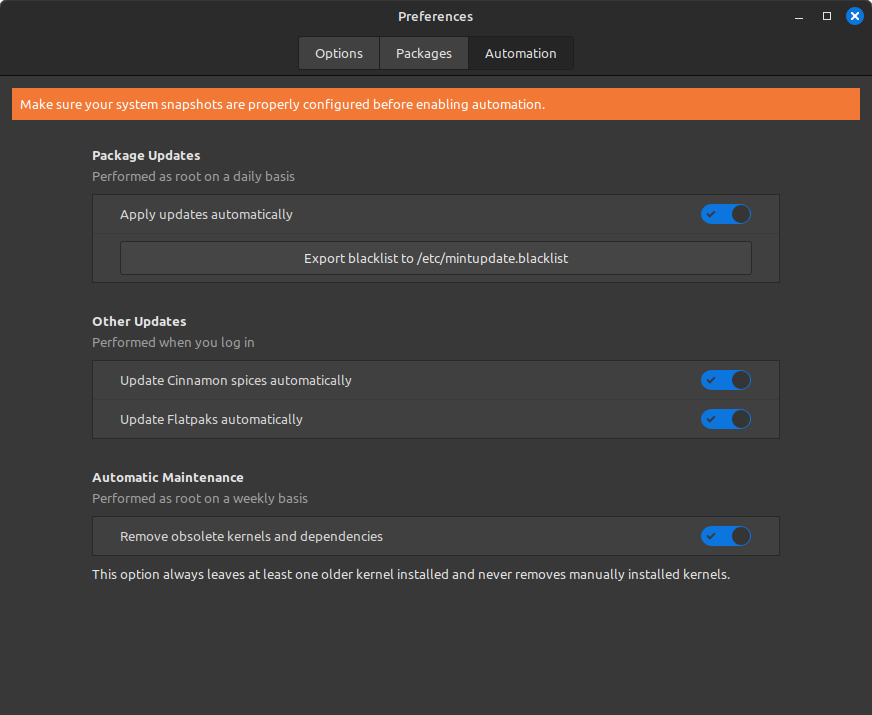Click the Automatic Maintenance heading
This screenshot has height=715, width=872.
(168, 478)
